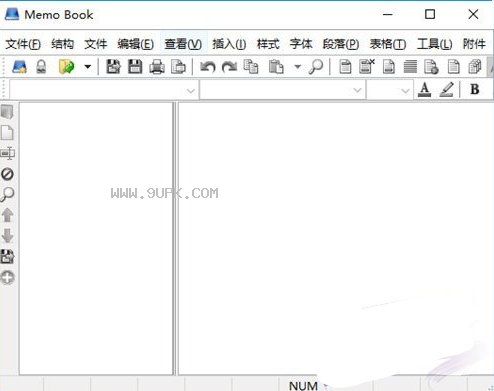Open the first style combo box
The image size is (494, 391).
point(104,90)
